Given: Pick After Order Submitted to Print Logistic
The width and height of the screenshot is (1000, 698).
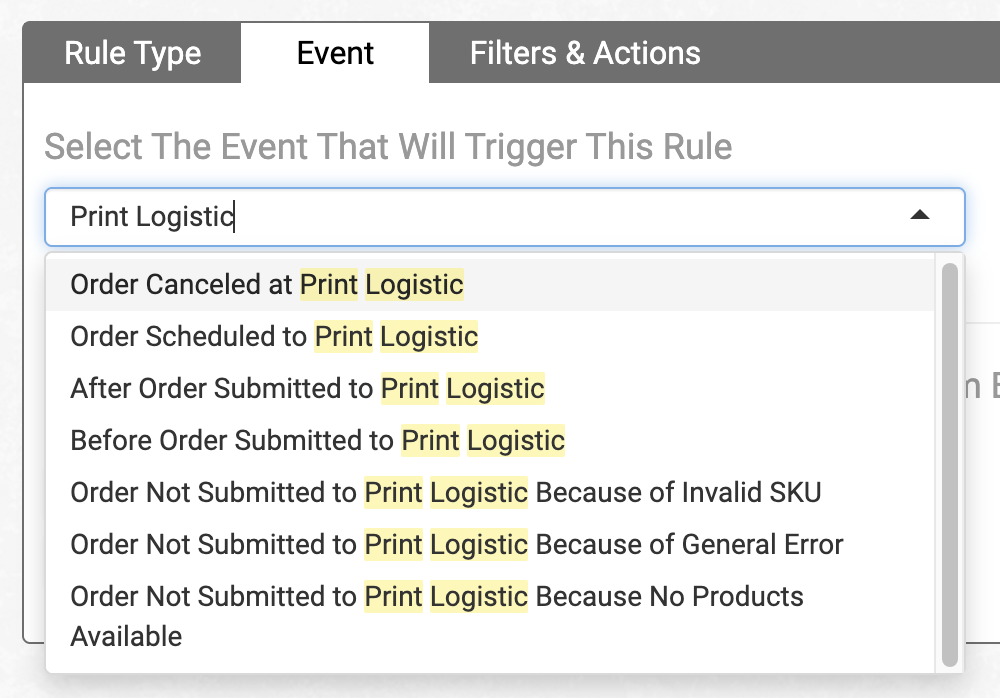Looking at the screenshot, I should (x=307, y=389).
